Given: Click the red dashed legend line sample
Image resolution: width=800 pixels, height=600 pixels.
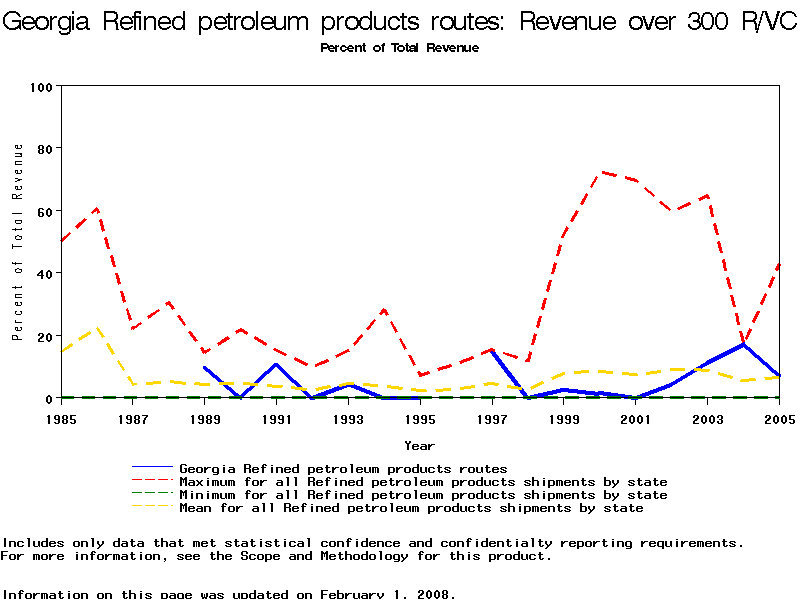Looking at the screenshot, I should pyautogui.click(x=153, y=482).
